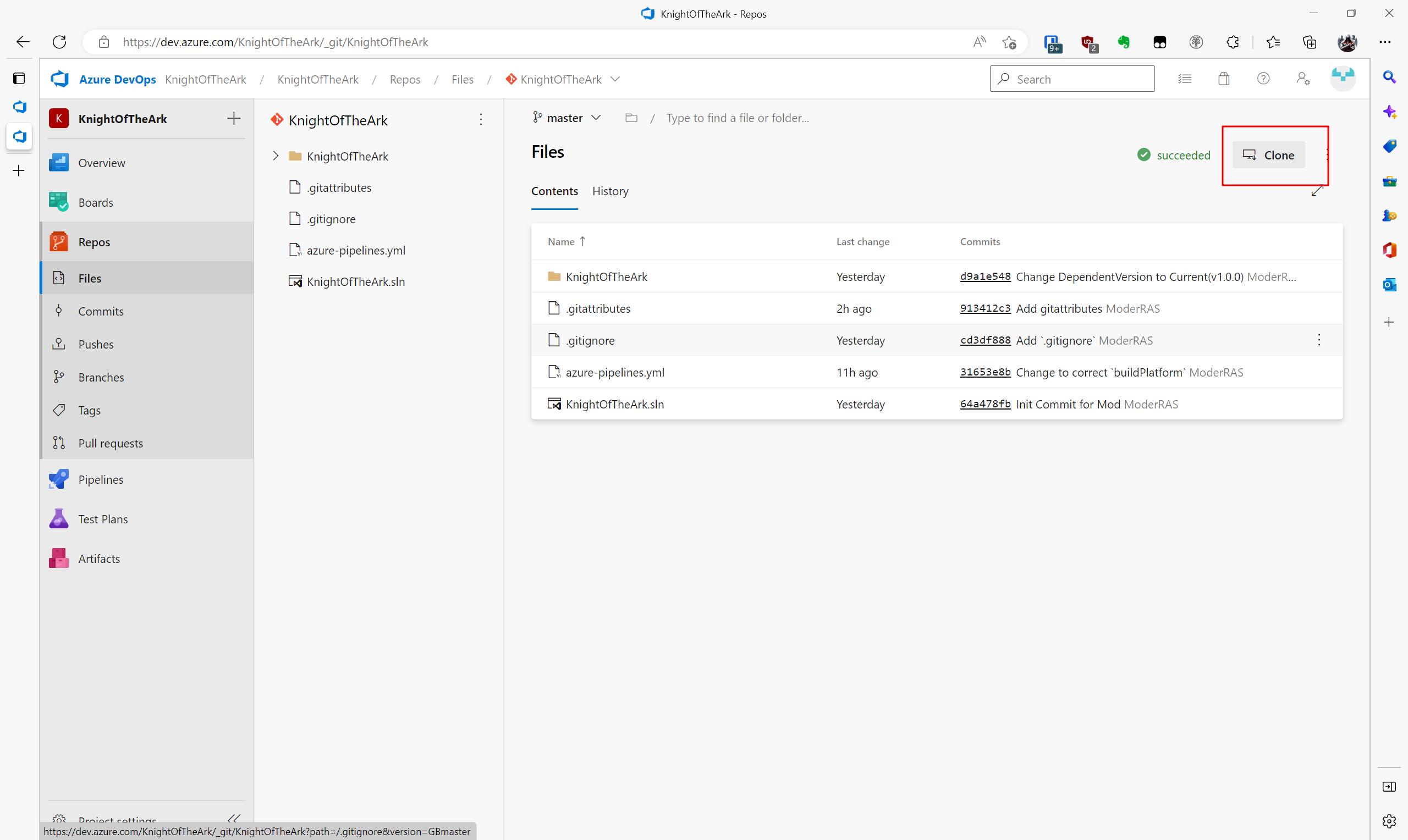1408x840 pixels.
Task: Open user settings icon in header
Action: point(1303,79)
